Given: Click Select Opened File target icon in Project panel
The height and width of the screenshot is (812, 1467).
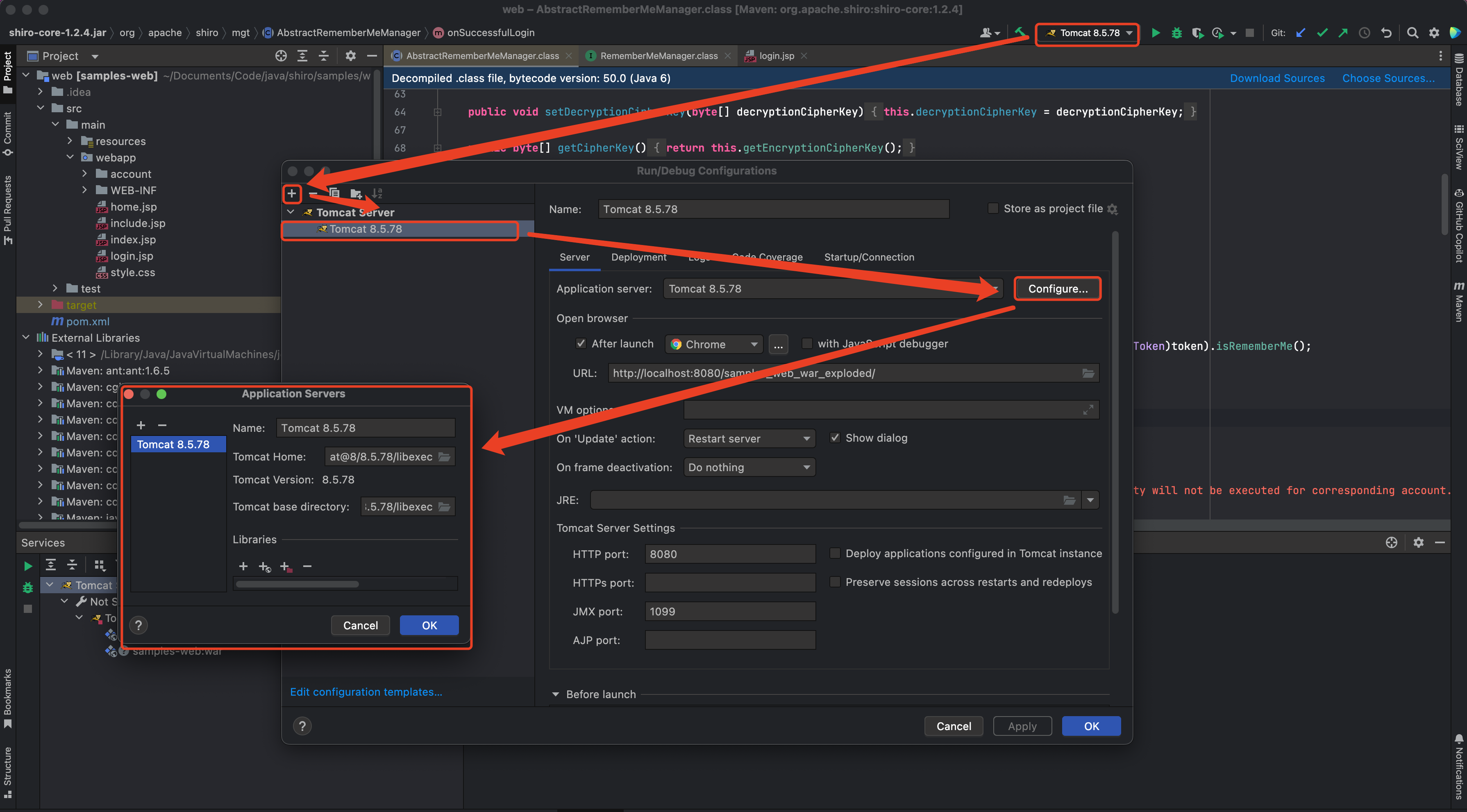Looking at the screenshot, I should (x=281, y=56).
